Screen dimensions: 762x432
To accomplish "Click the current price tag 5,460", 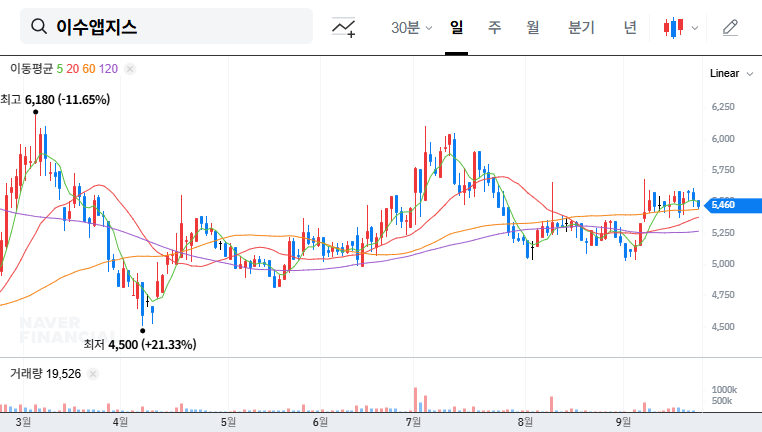I will click(731, 205).
